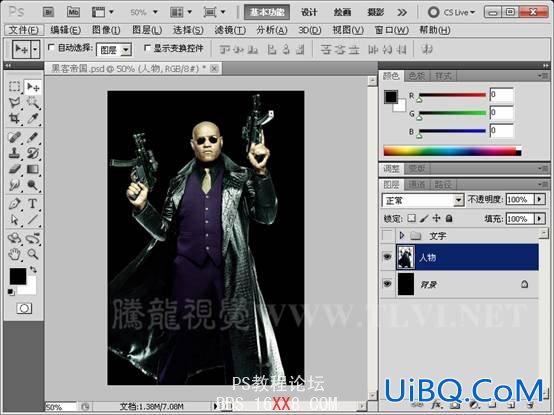Open the 不透明度 slider arrow
554x415 pixels.
pos(540,199)
